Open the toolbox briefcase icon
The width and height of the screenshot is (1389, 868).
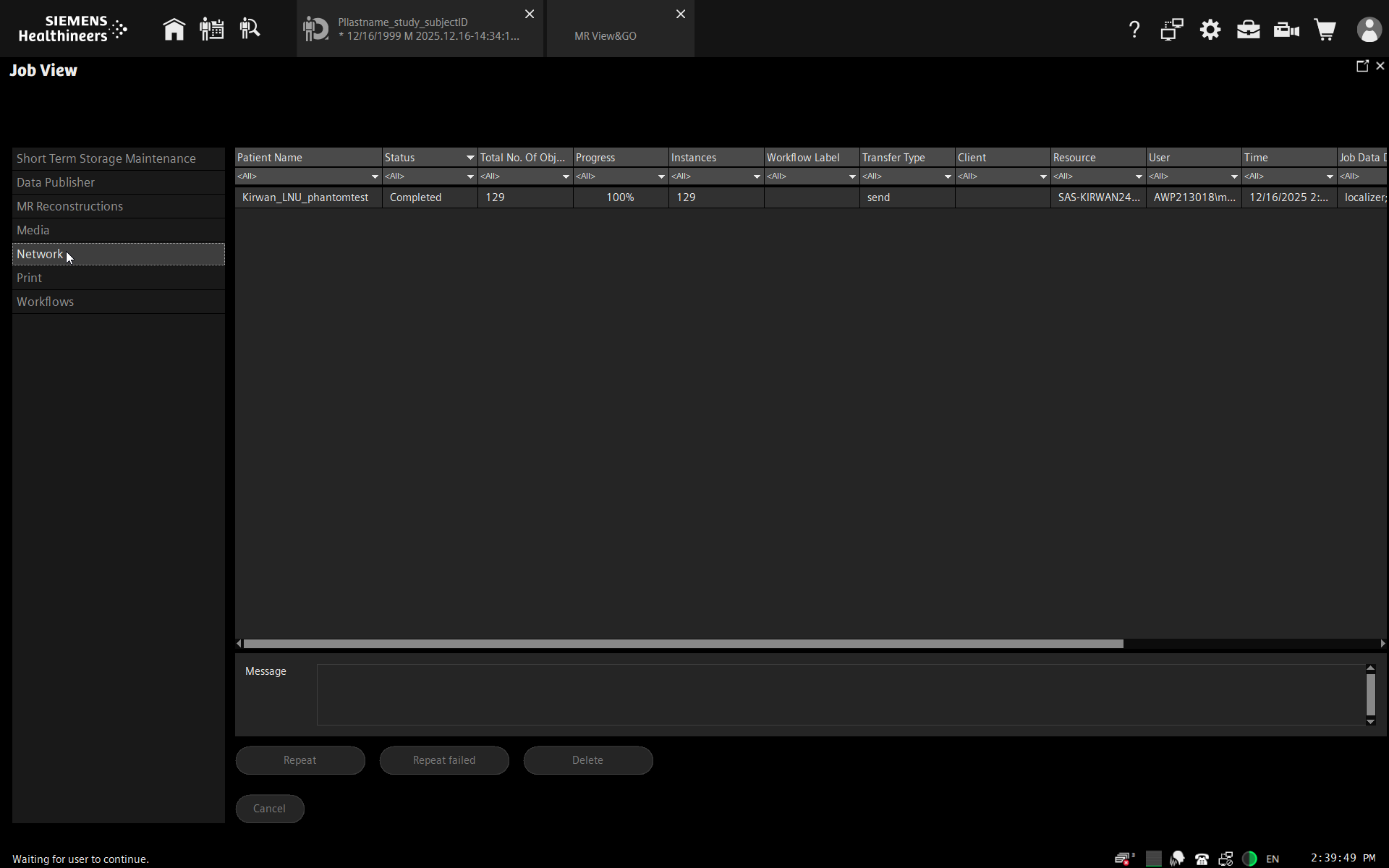coord(1249,30)
